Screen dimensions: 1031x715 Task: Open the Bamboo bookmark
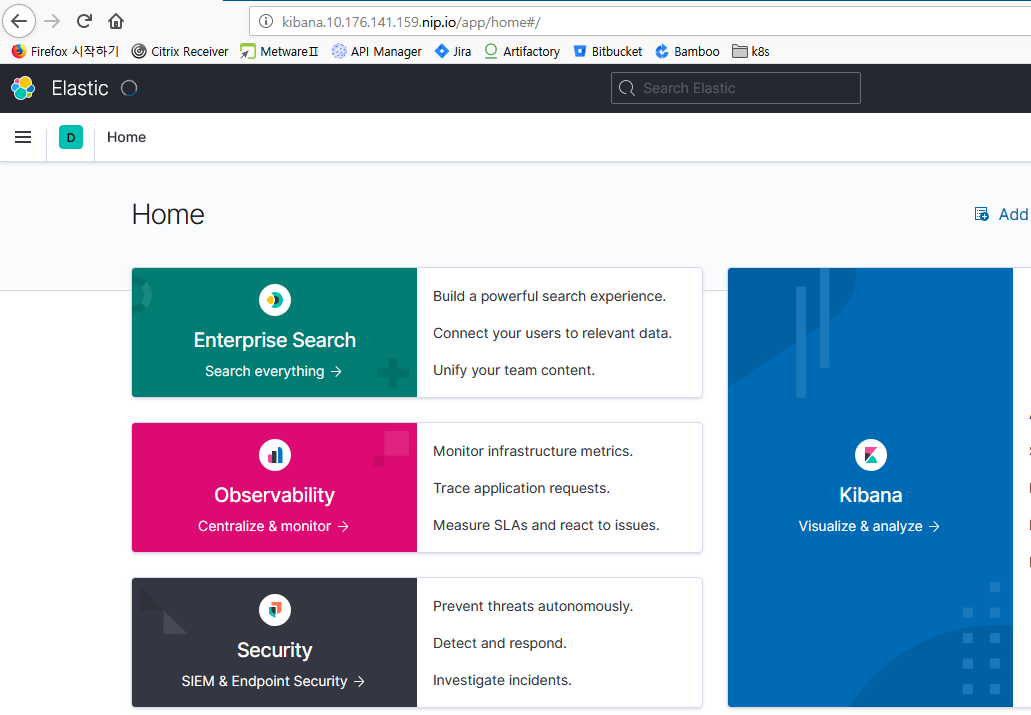pyautogui.click(x=687, y=51)
